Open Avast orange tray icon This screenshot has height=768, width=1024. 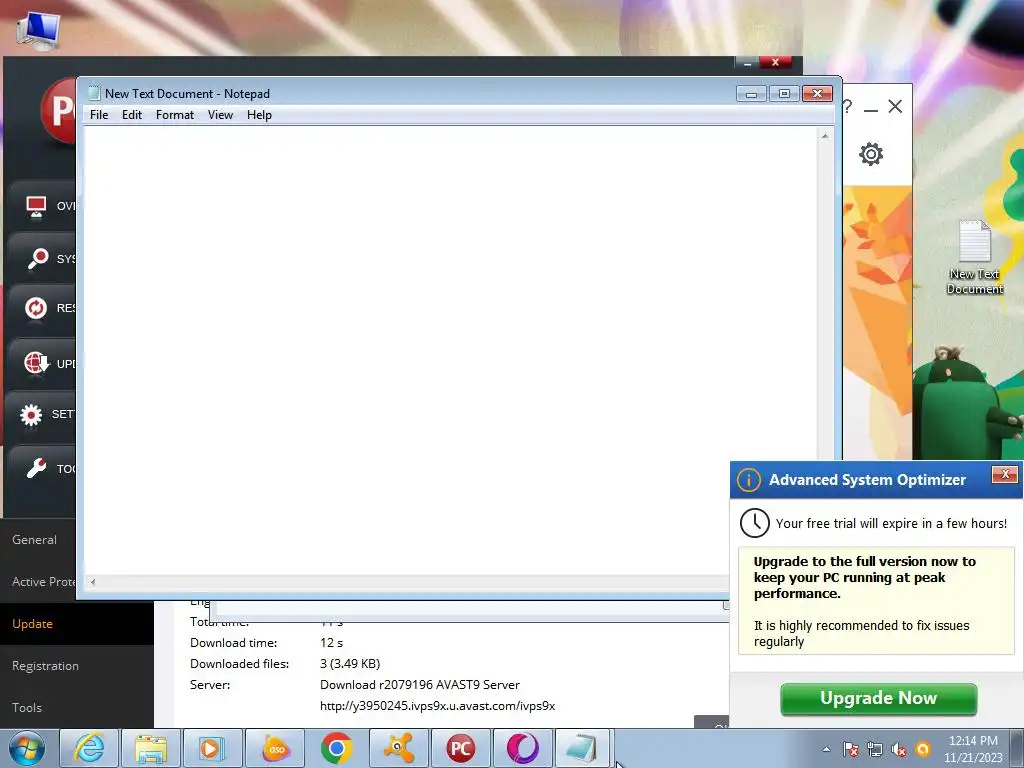[x=923, y=749]
